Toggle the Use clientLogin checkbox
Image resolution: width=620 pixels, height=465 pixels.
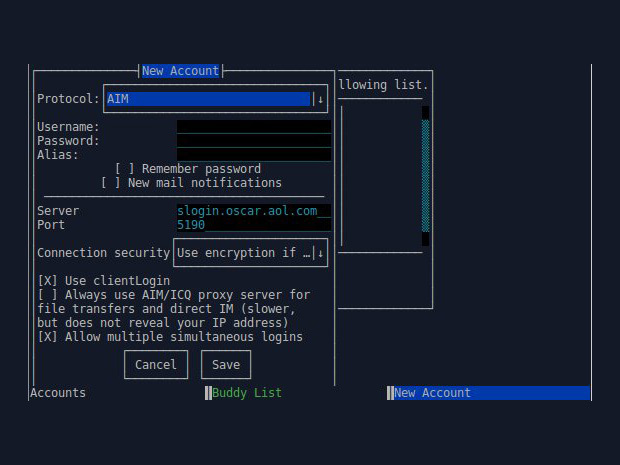(47, 281)
